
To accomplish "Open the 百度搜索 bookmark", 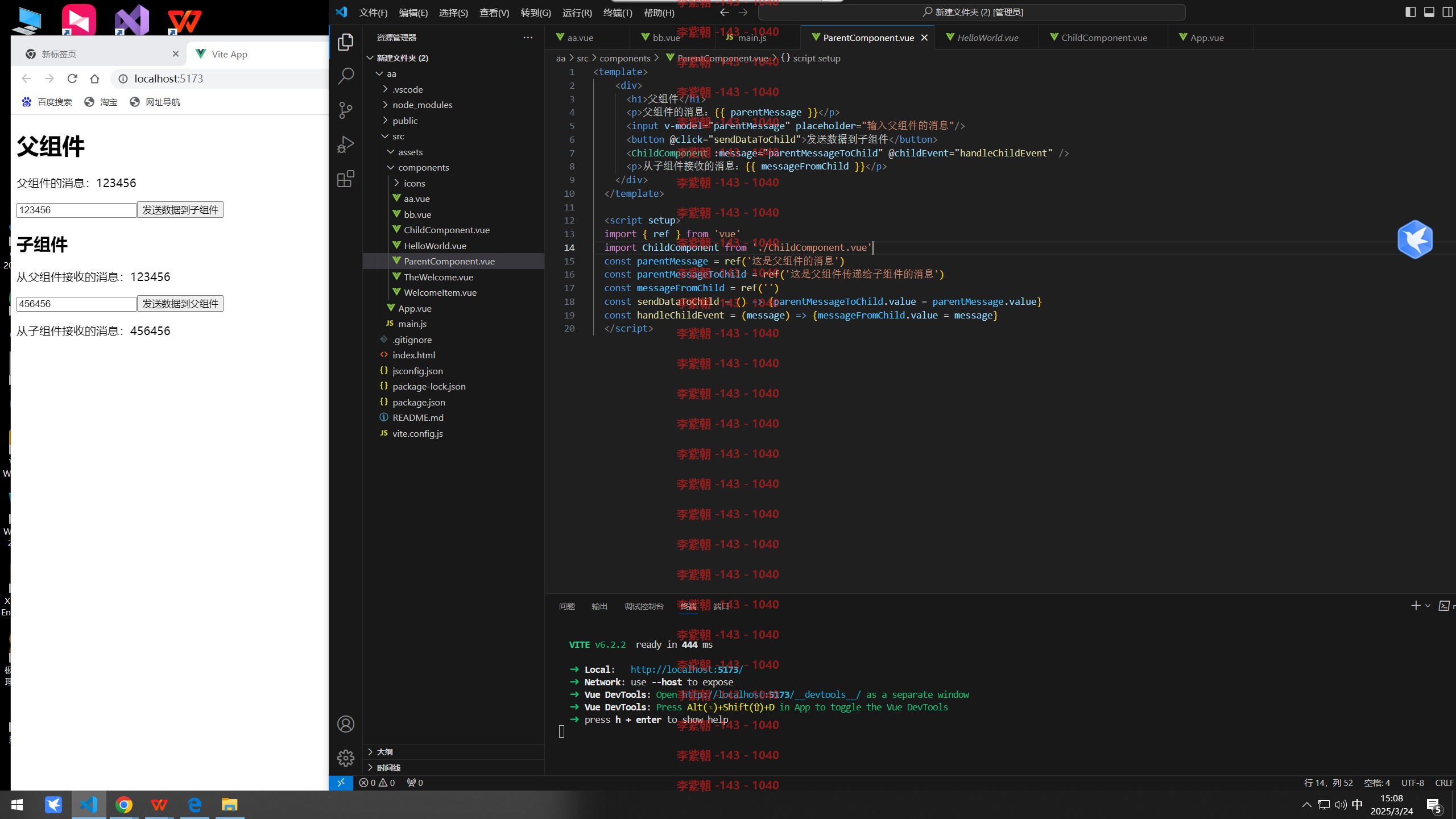I will [x=47, y=102].
